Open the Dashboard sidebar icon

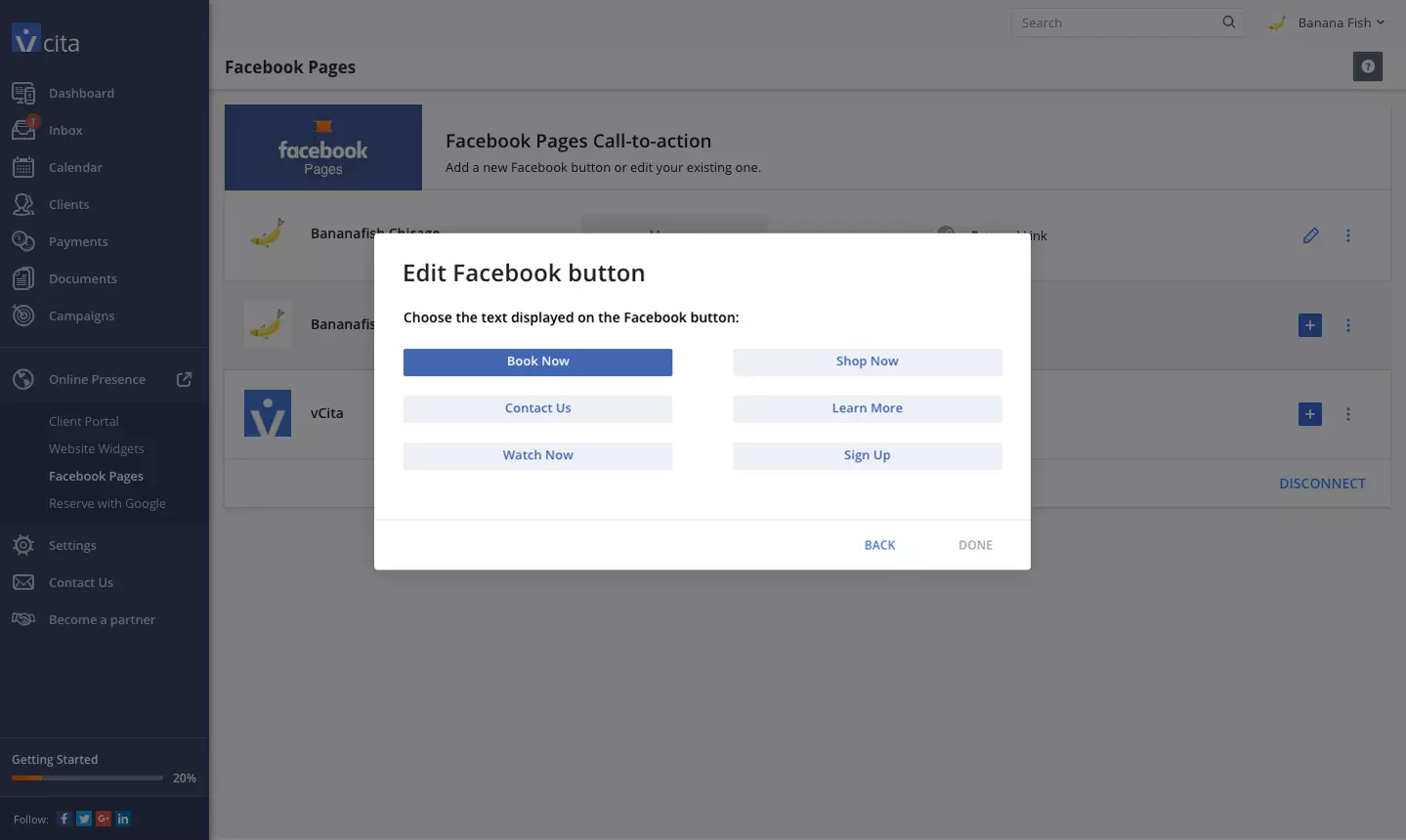[23, 93]
